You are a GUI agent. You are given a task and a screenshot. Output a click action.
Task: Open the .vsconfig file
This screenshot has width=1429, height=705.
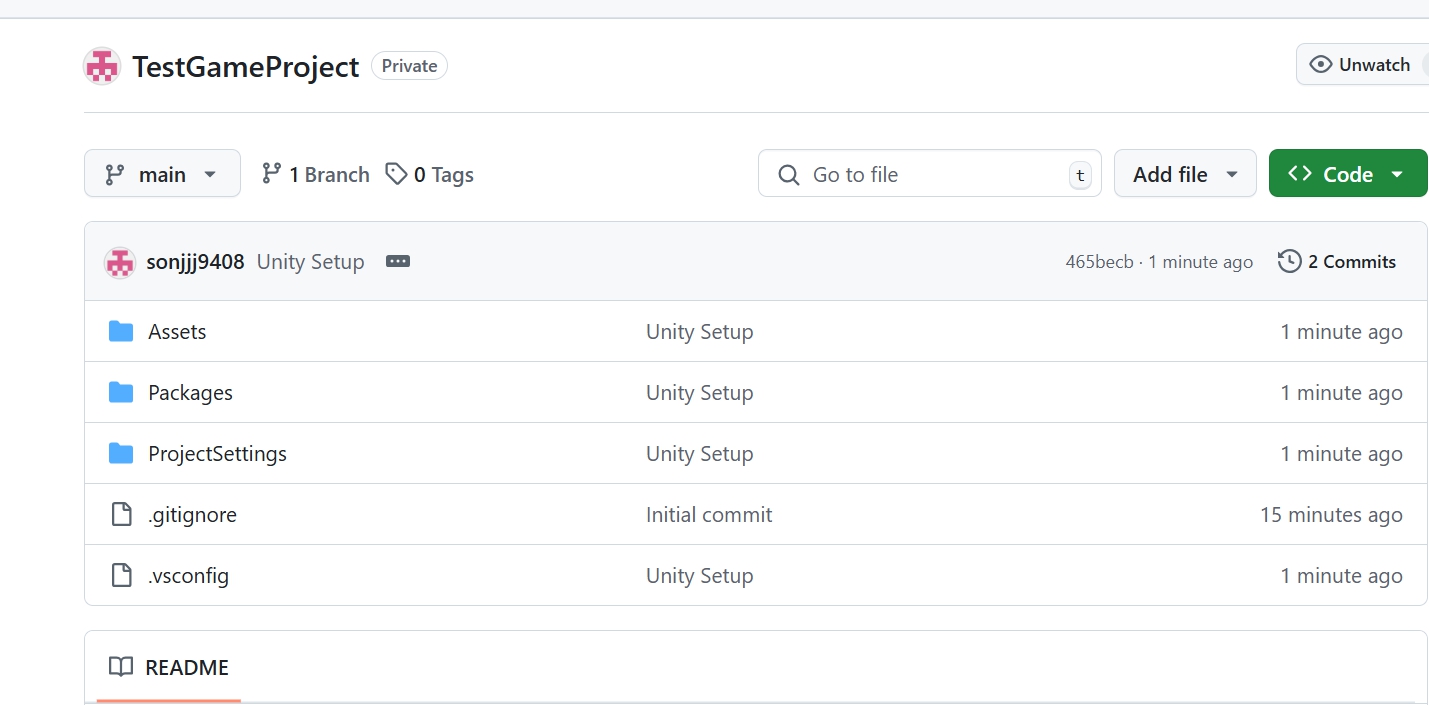pyautogui.click(x=188, y=576)
